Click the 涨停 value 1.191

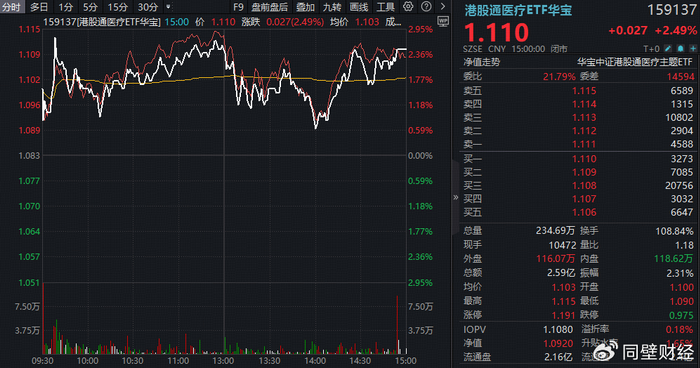(563, 315)
